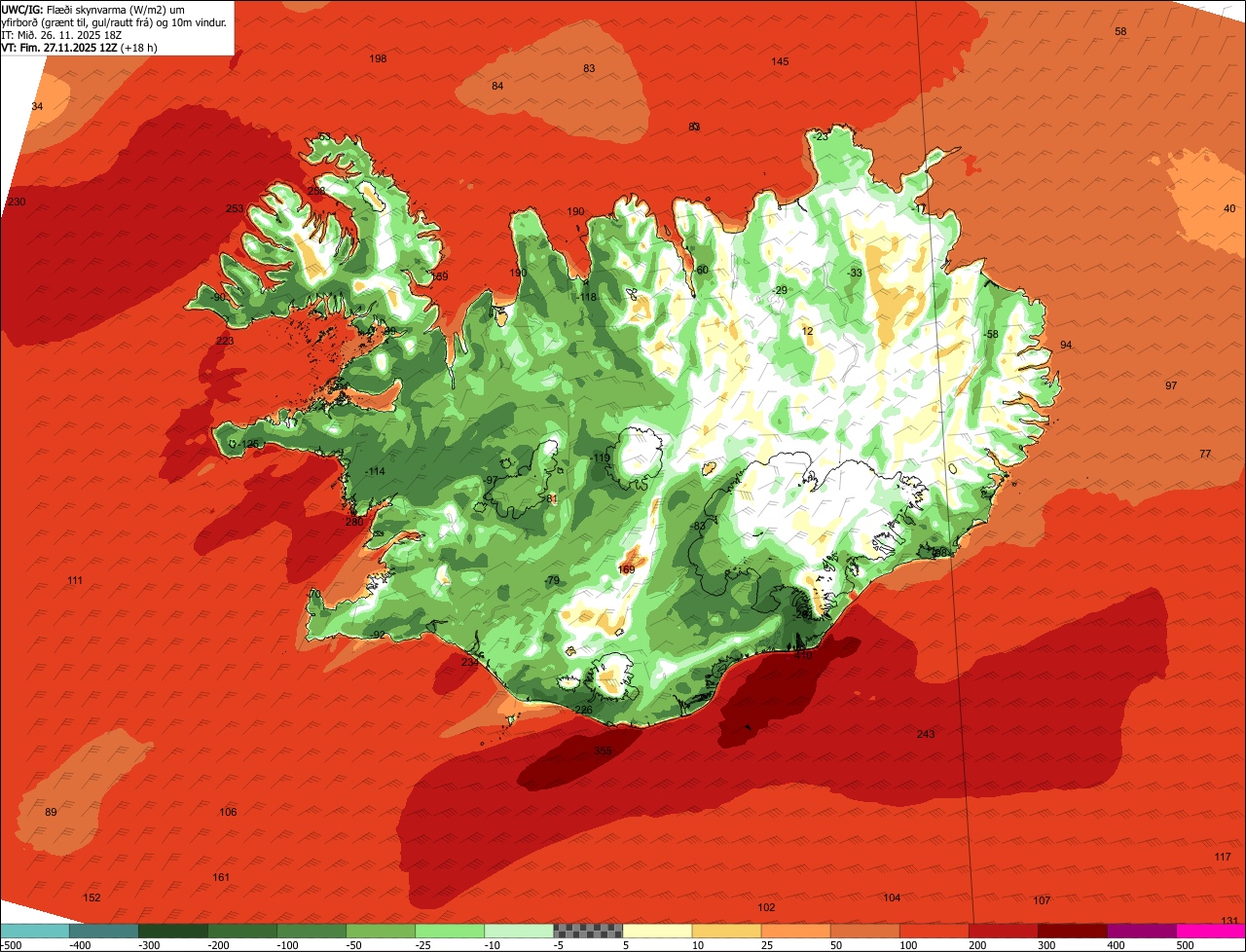Select the map value 280 by the west coast
Image resolution: width=1246 pixels, height=952 pixels.
pyautogui.click(x=354, y=523)
